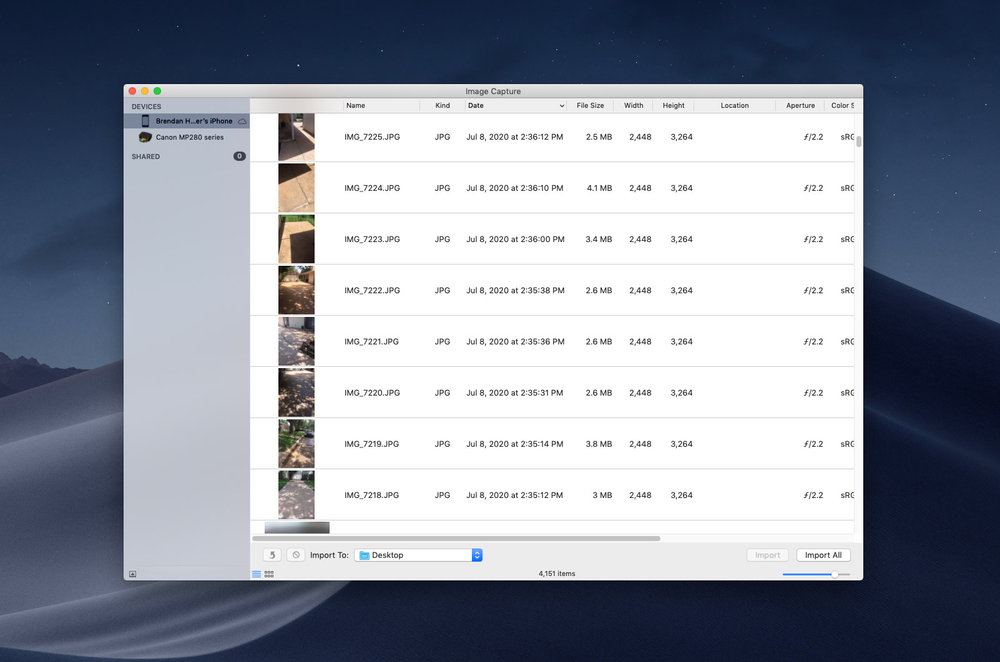Click the Import button

tap(768, 555)
